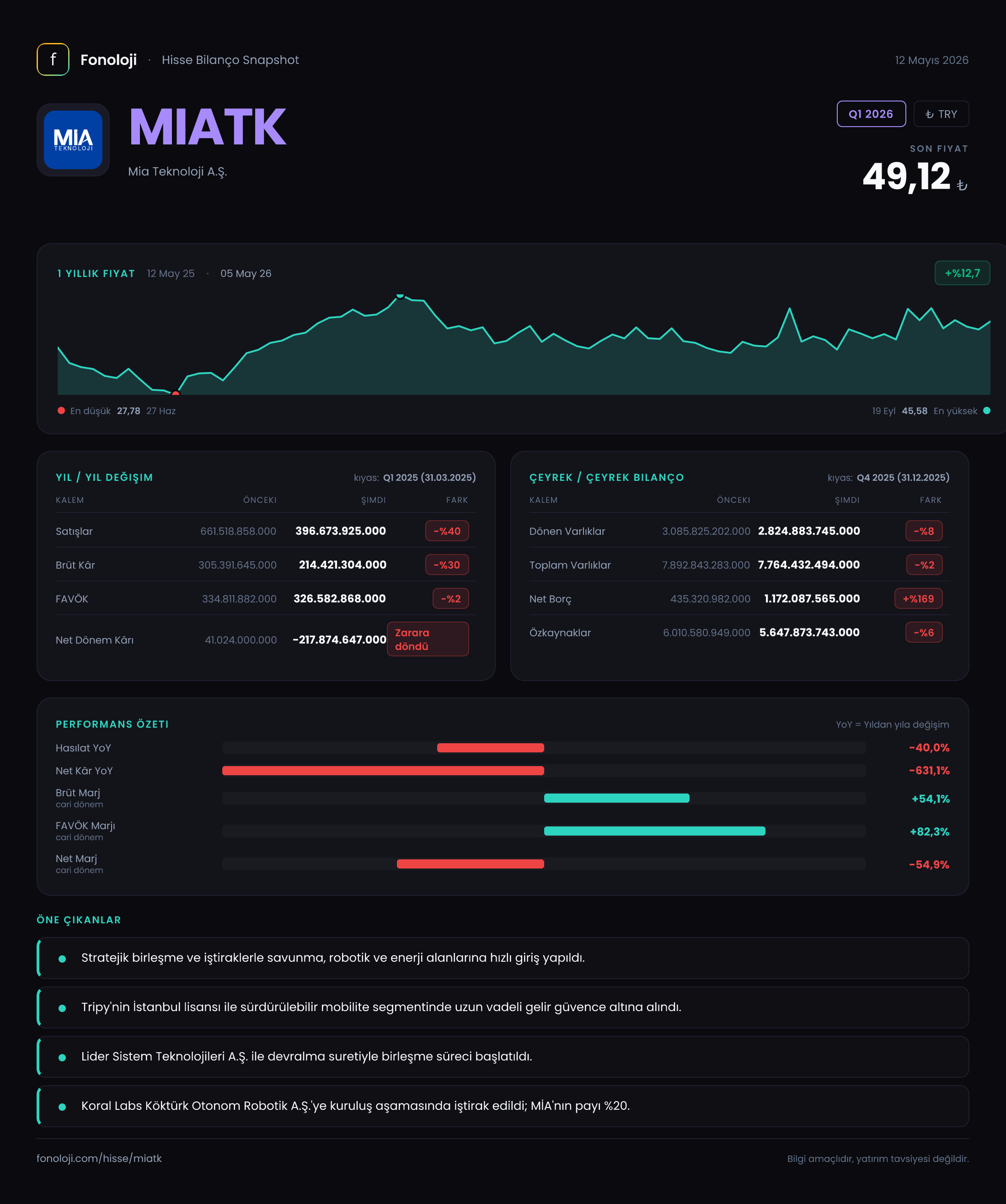Click the 'Stratejik birleşme' highlight card
1006x1204 pixels.
coord(503,958)
